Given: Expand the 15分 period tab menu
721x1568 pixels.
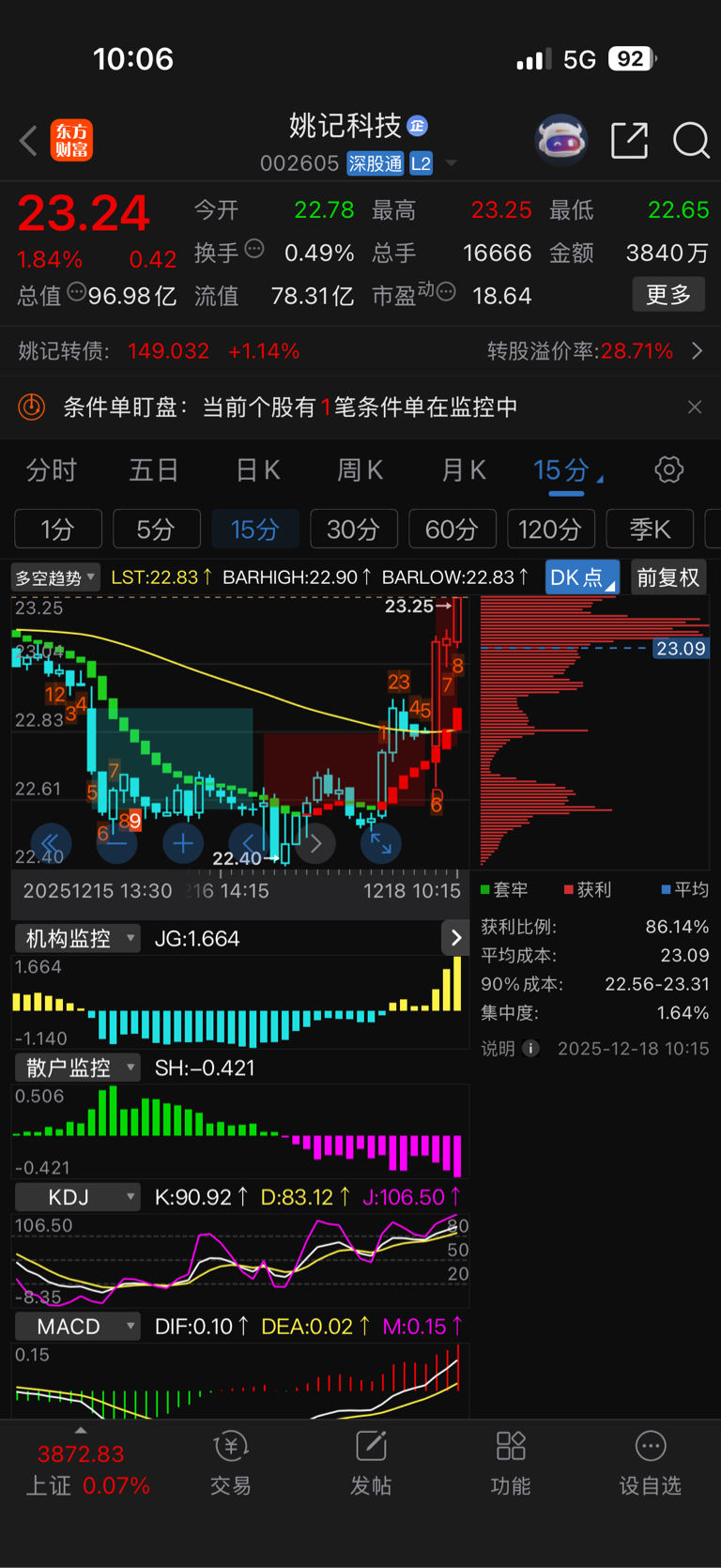Looking at the screenshot, I should coord(567,470).
